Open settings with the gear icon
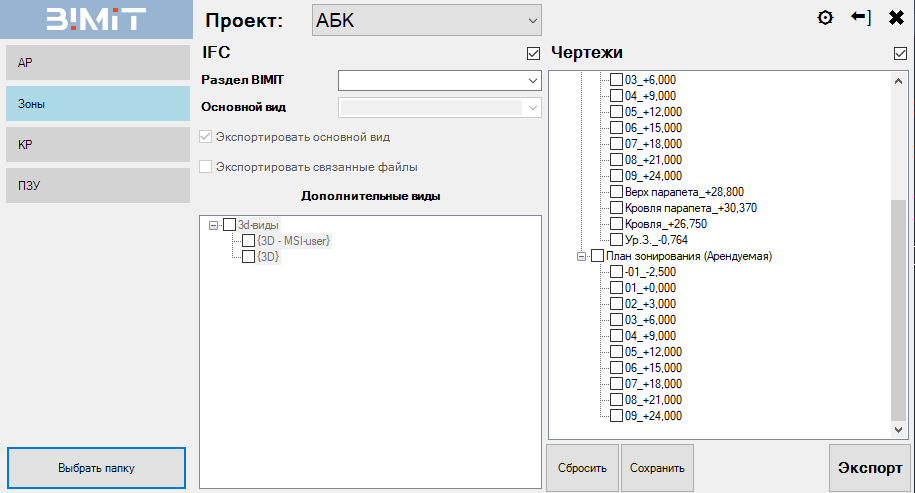This screenshot has height=493, width=915. (825, 18)
